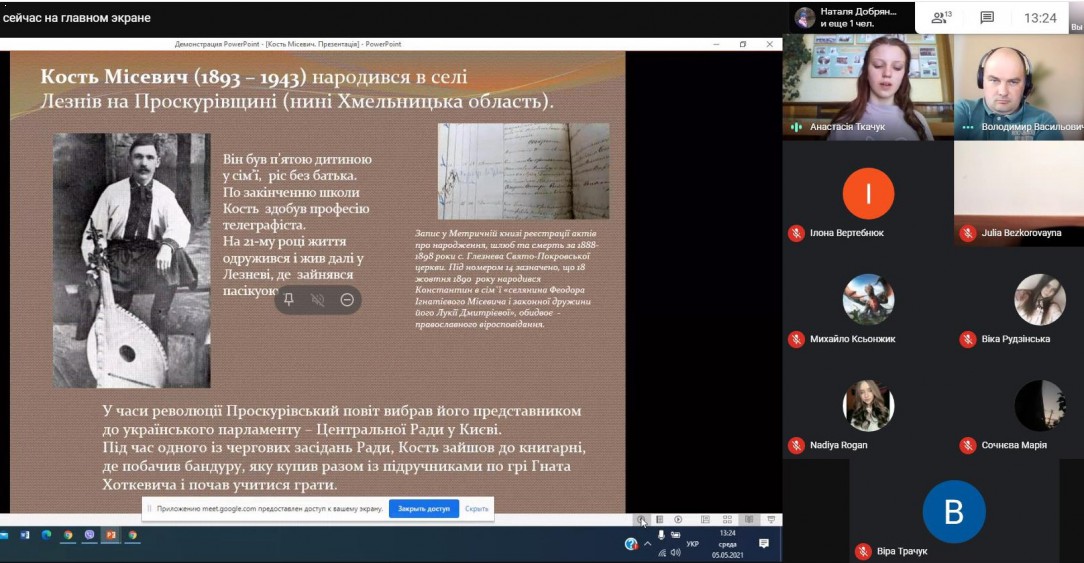Click the Наталя Добрян avatar in the top bar
Image resolution: width=1084 pixels, height=563 pixels.
[805, 17]
